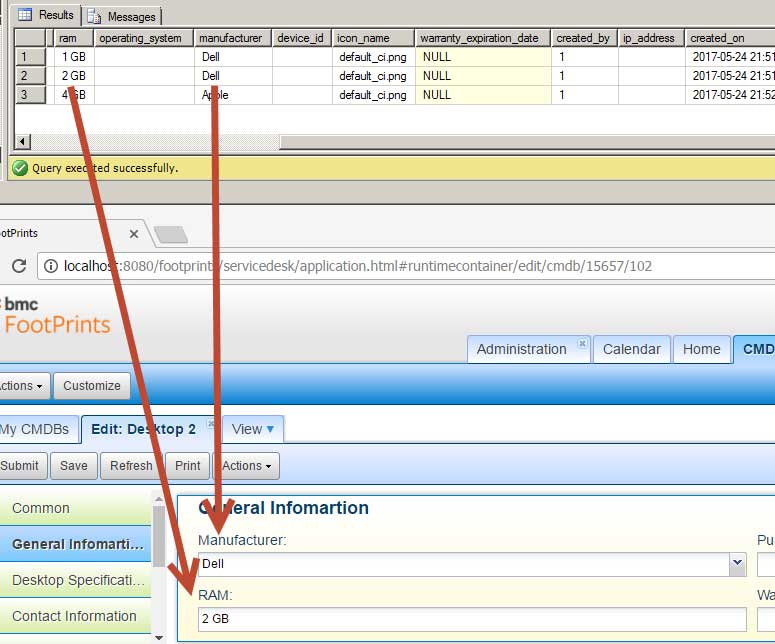Click the Dell manufacturer cell in row 1
The width and height of the screenshot is (775, 644).
coord(233,57)
